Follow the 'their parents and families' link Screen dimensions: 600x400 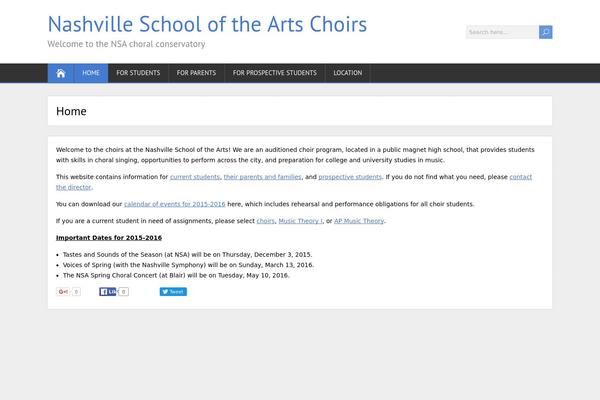tap(262, 177)
